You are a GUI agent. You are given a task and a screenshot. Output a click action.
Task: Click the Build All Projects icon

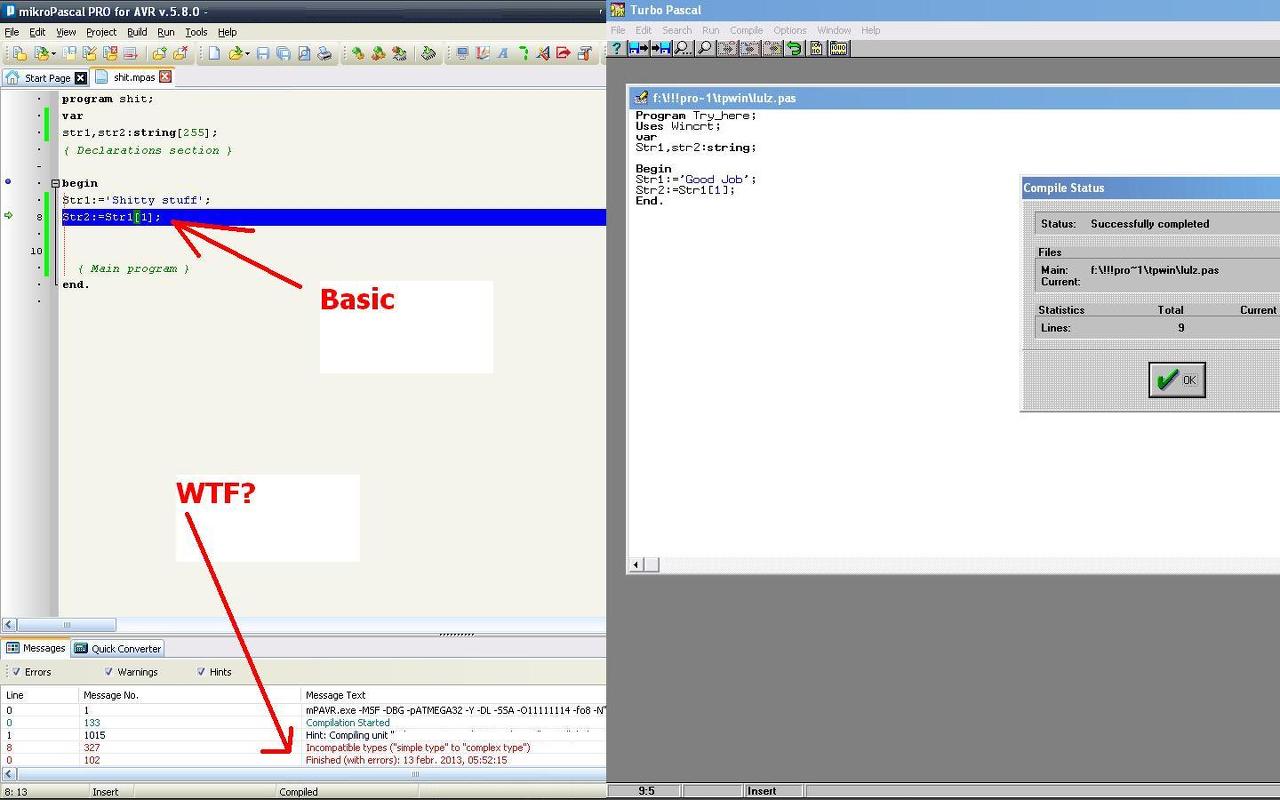378,54
